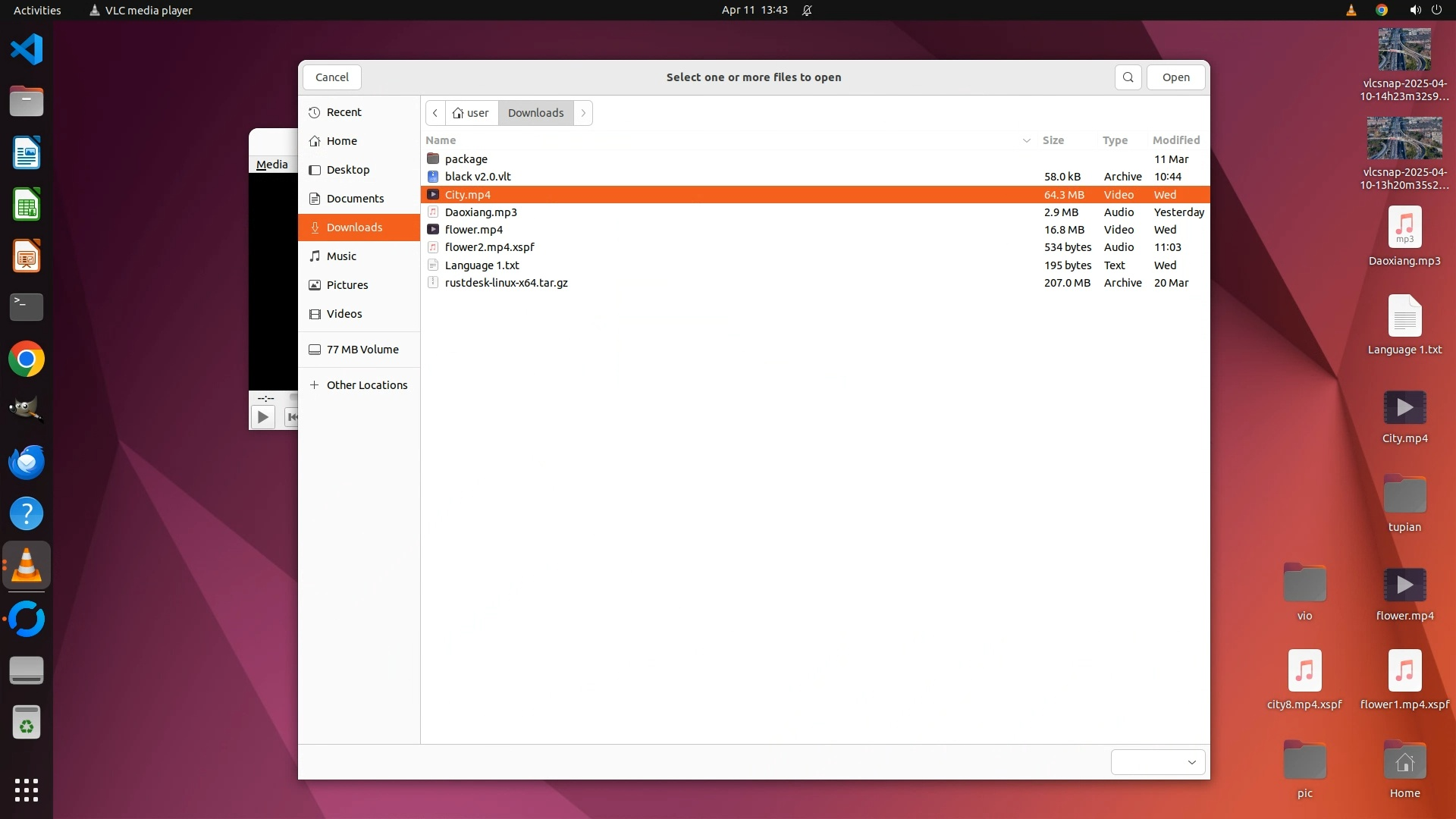
Task: Go back with path bar left chevron
Action: click(x=435, y=113)
